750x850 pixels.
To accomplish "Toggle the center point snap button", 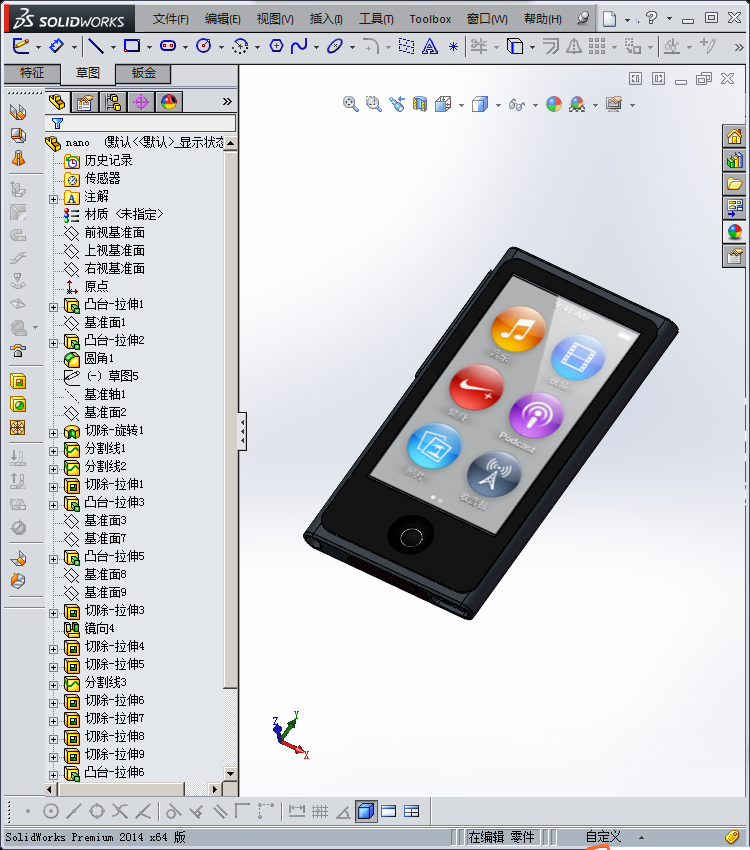I will [51, 812].
